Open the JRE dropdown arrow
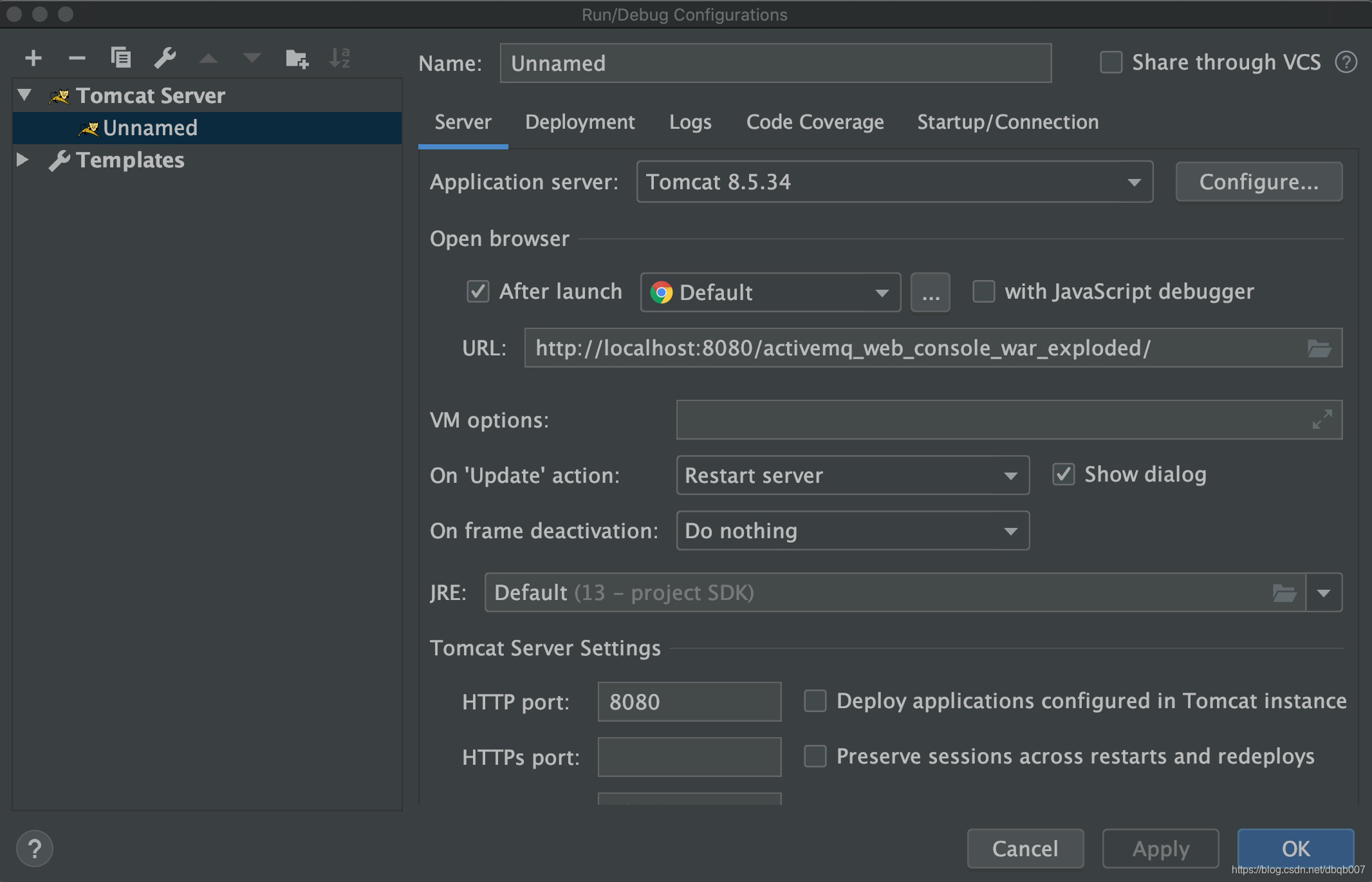The image size is (1372, 882). (1324, 592)
